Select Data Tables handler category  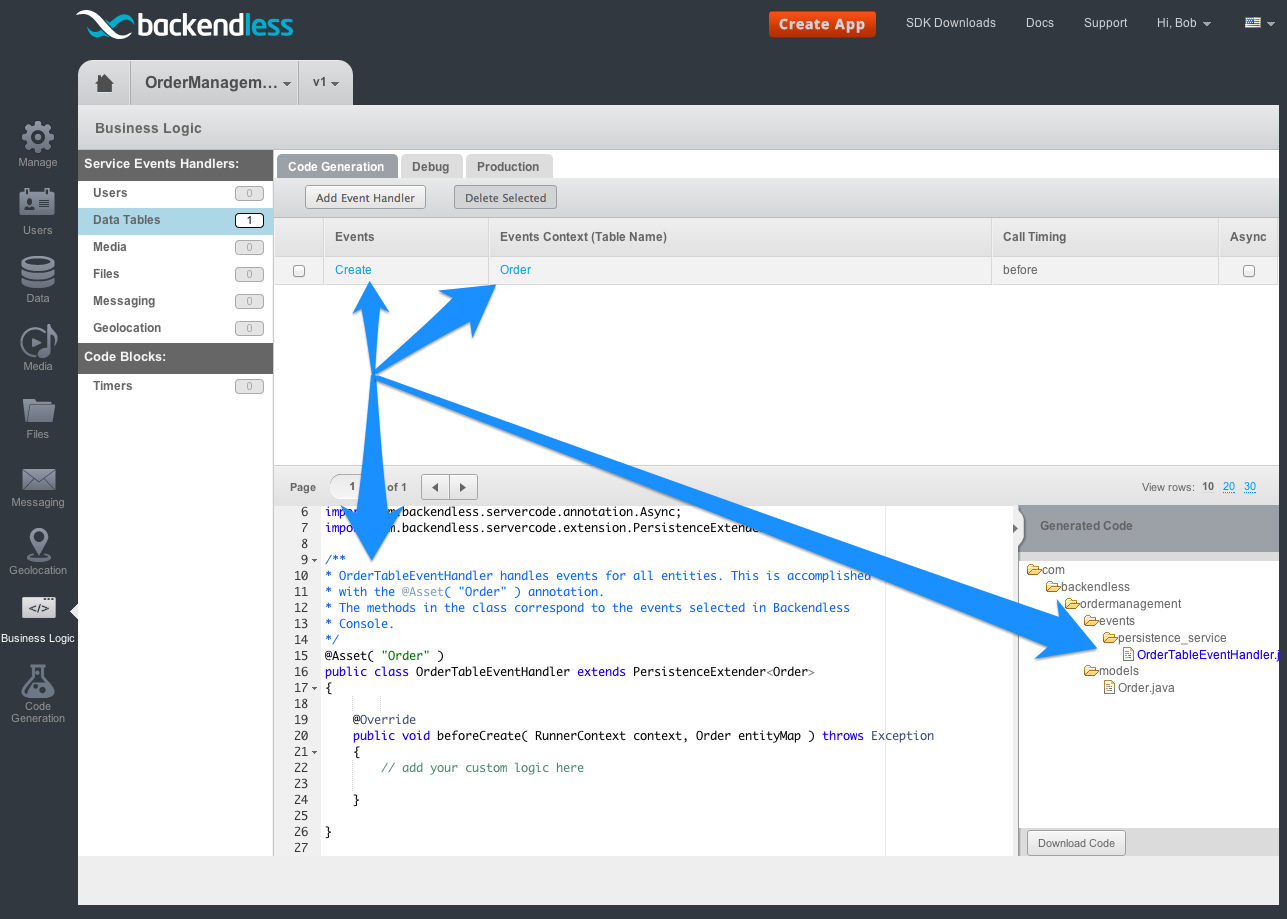(x=175, y=220)
